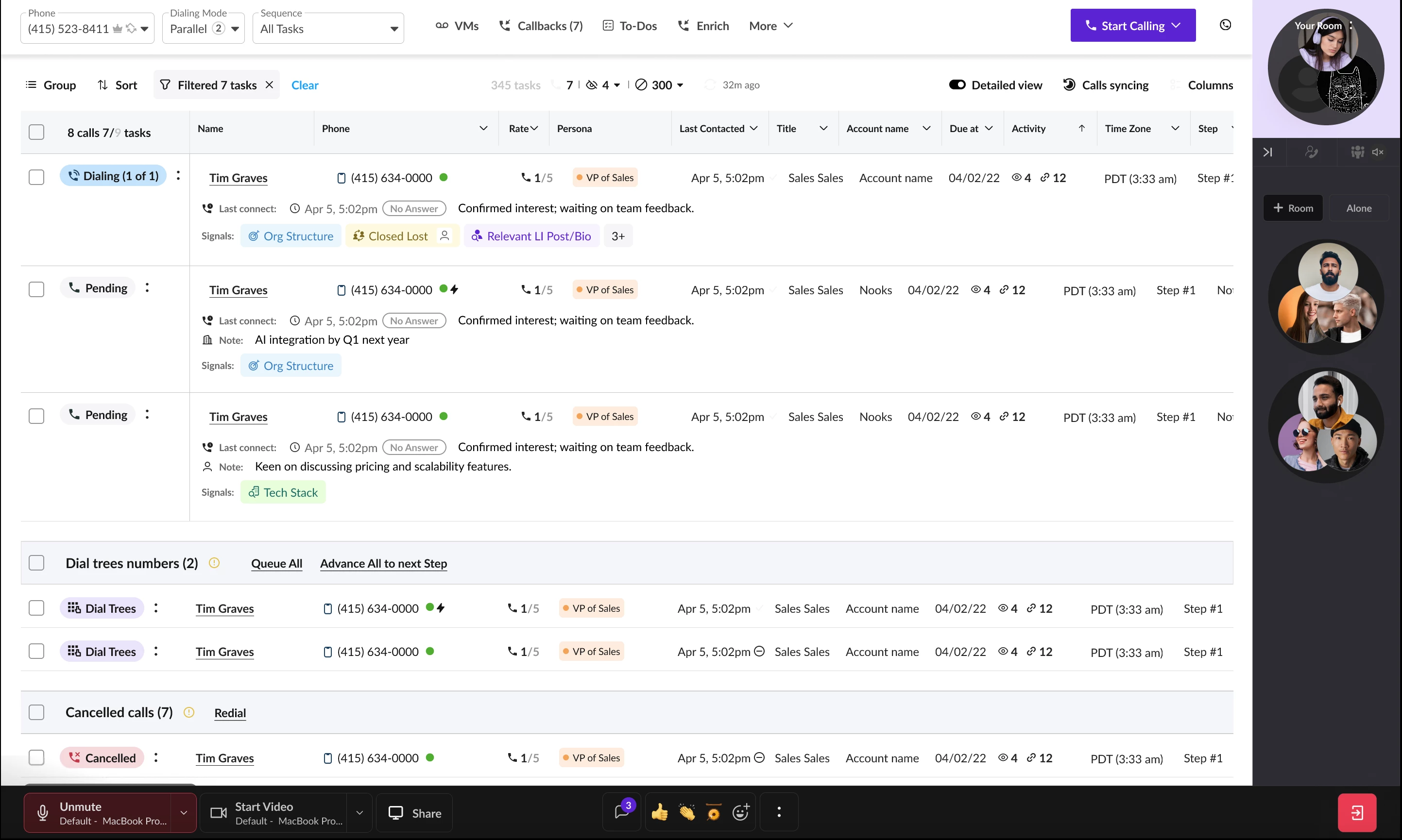The width and height of the screenshot is (1402, 840).
Task: Click the muted speaker icon in room panel
Action: 1378,151
